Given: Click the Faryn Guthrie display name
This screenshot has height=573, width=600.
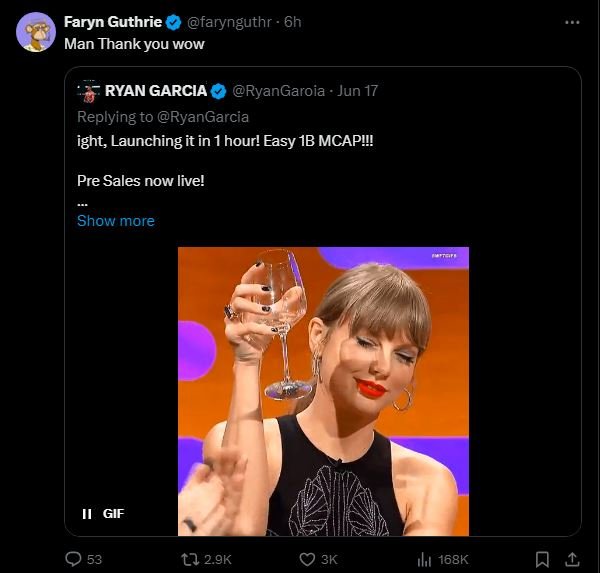Looking at the screenshot, I should 112,22.
